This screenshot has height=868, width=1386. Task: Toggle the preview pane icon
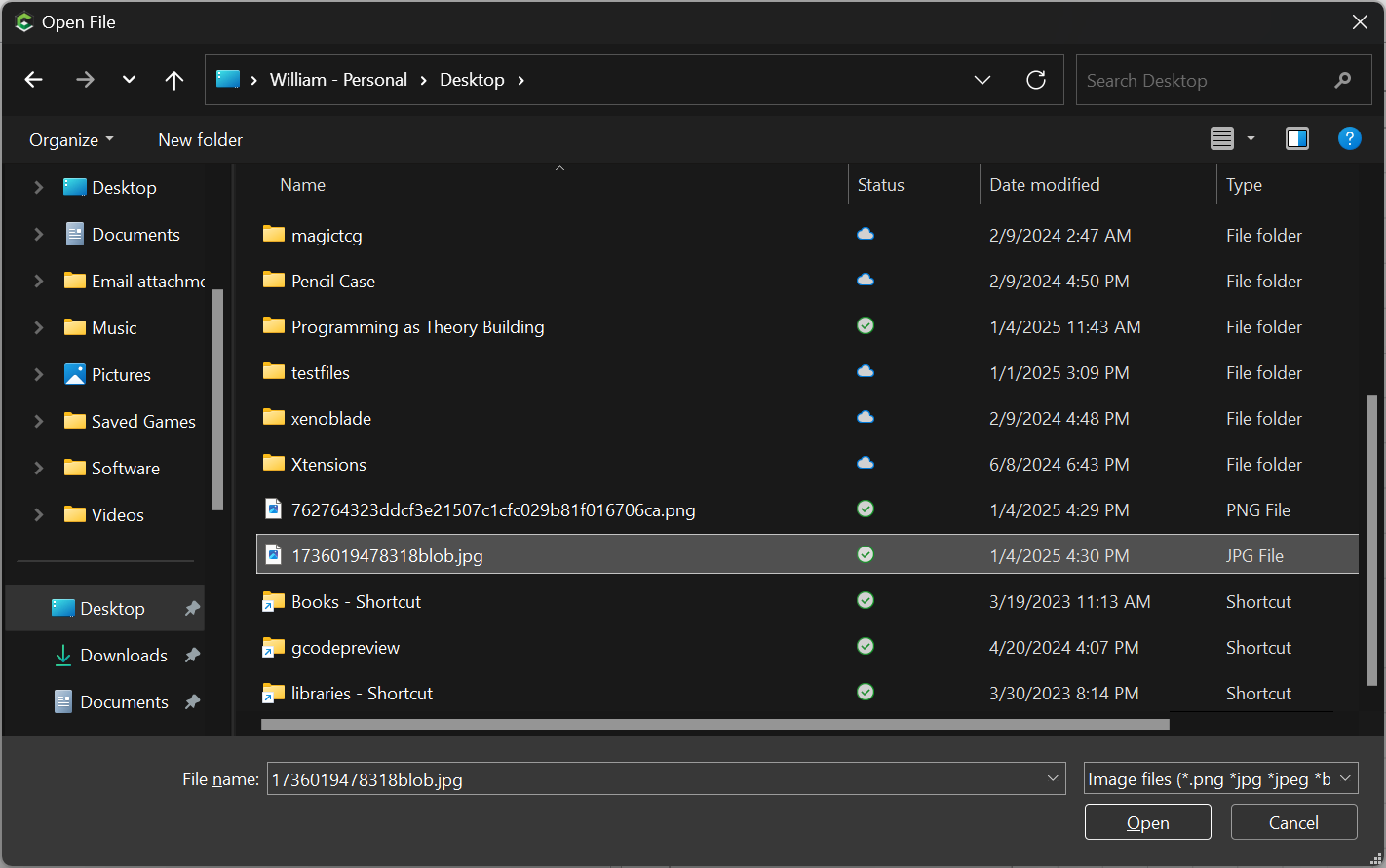click(1297, 138)
